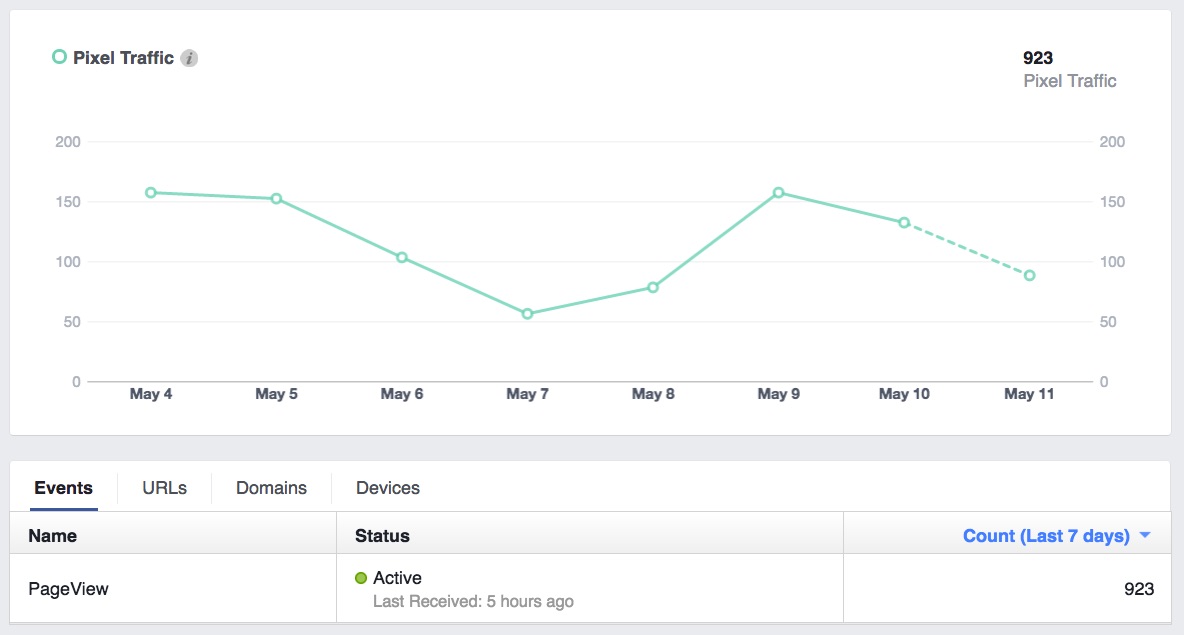The image size is (1184, 635).
Task: Click the May 4 axis label
Action: click(x=151, y=393)
